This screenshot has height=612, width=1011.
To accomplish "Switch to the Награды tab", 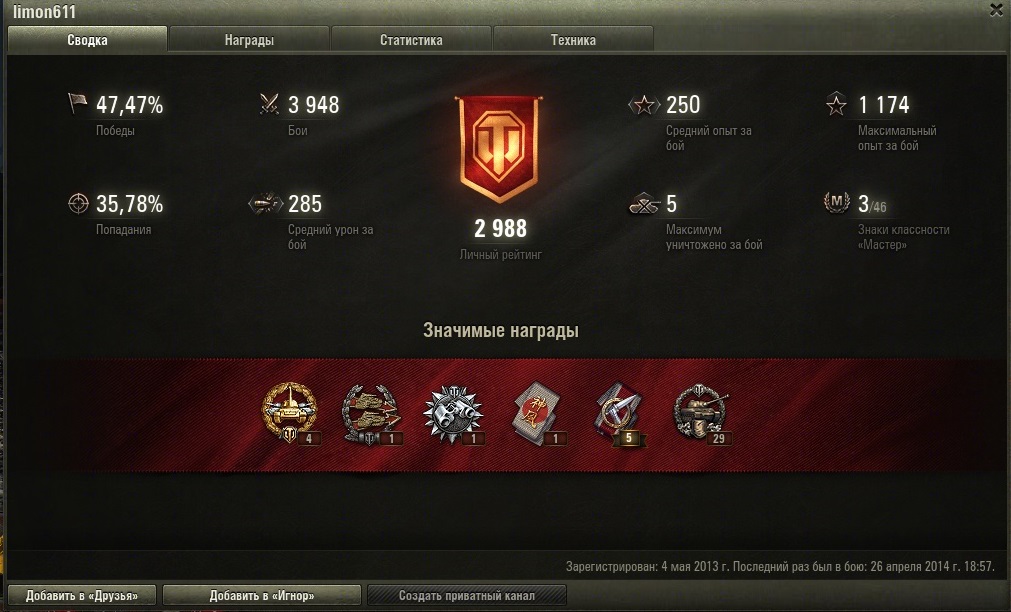I will [x=249, y=39].
